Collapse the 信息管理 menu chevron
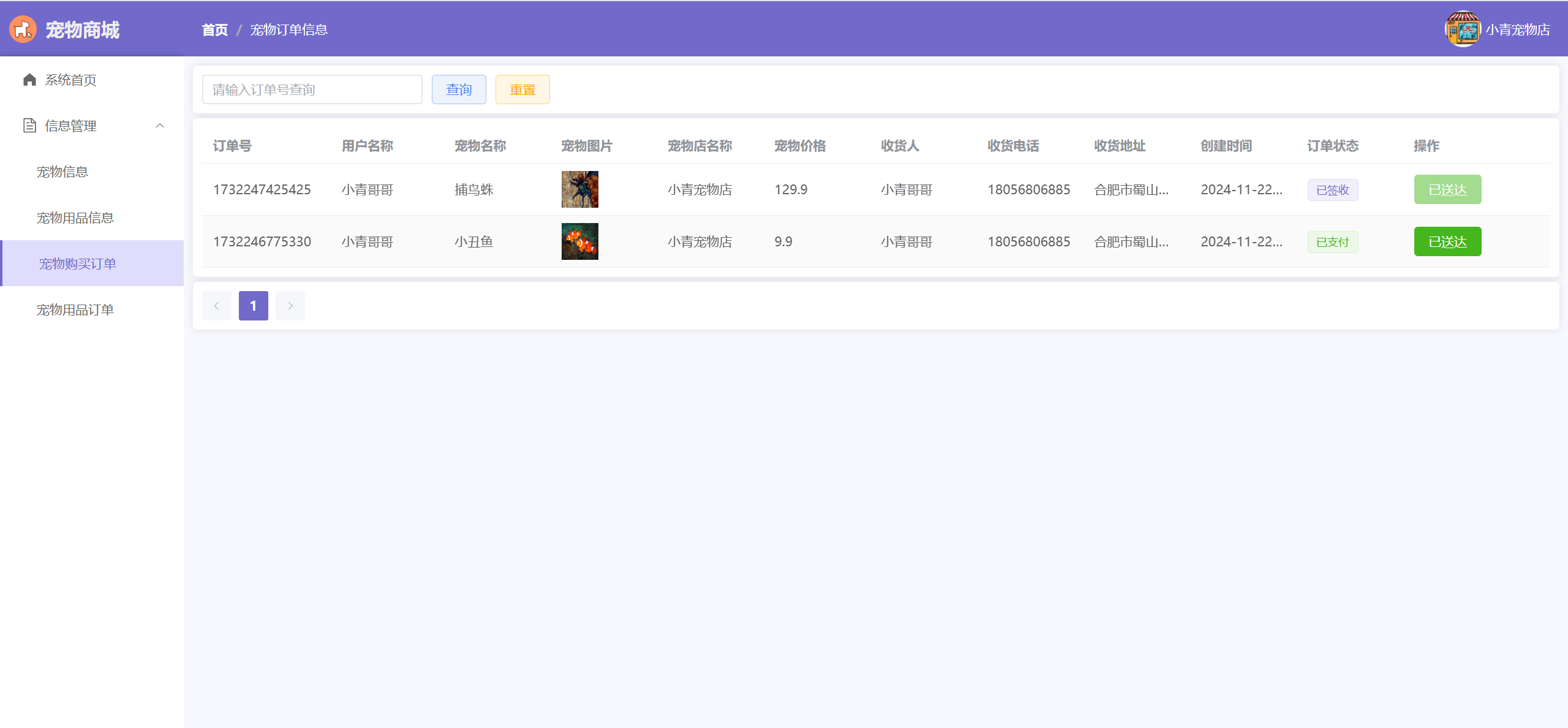1568x728 pixels. tap(160, 126)
